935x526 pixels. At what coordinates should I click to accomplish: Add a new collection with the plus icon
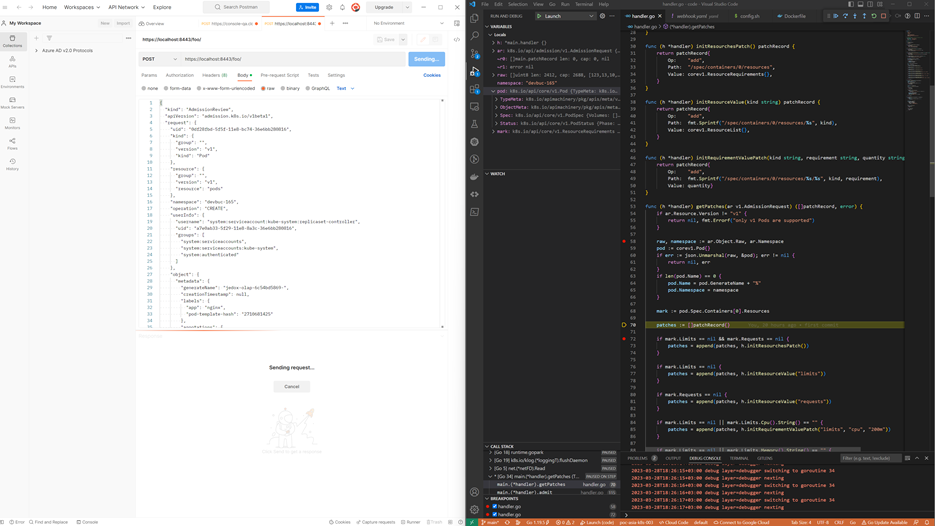point(36,38)
